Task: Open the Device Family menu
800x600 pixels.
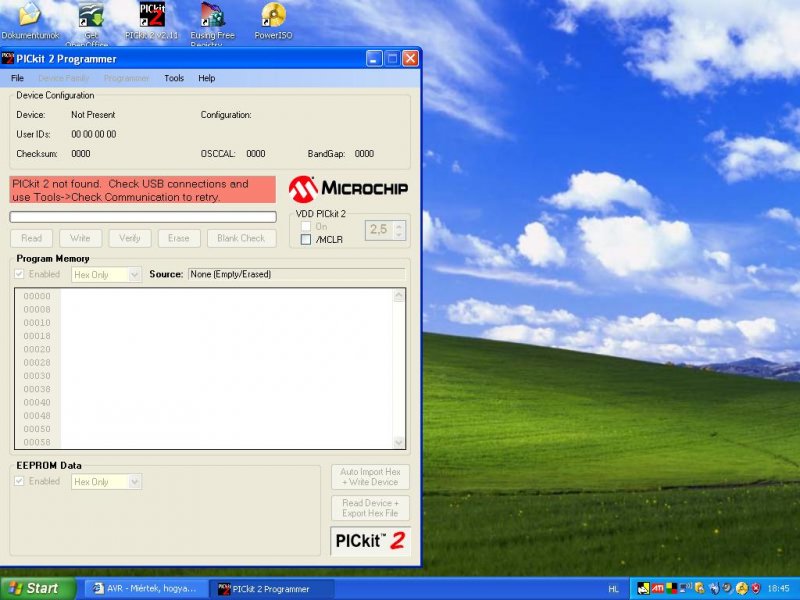Action: coord(64,78)
